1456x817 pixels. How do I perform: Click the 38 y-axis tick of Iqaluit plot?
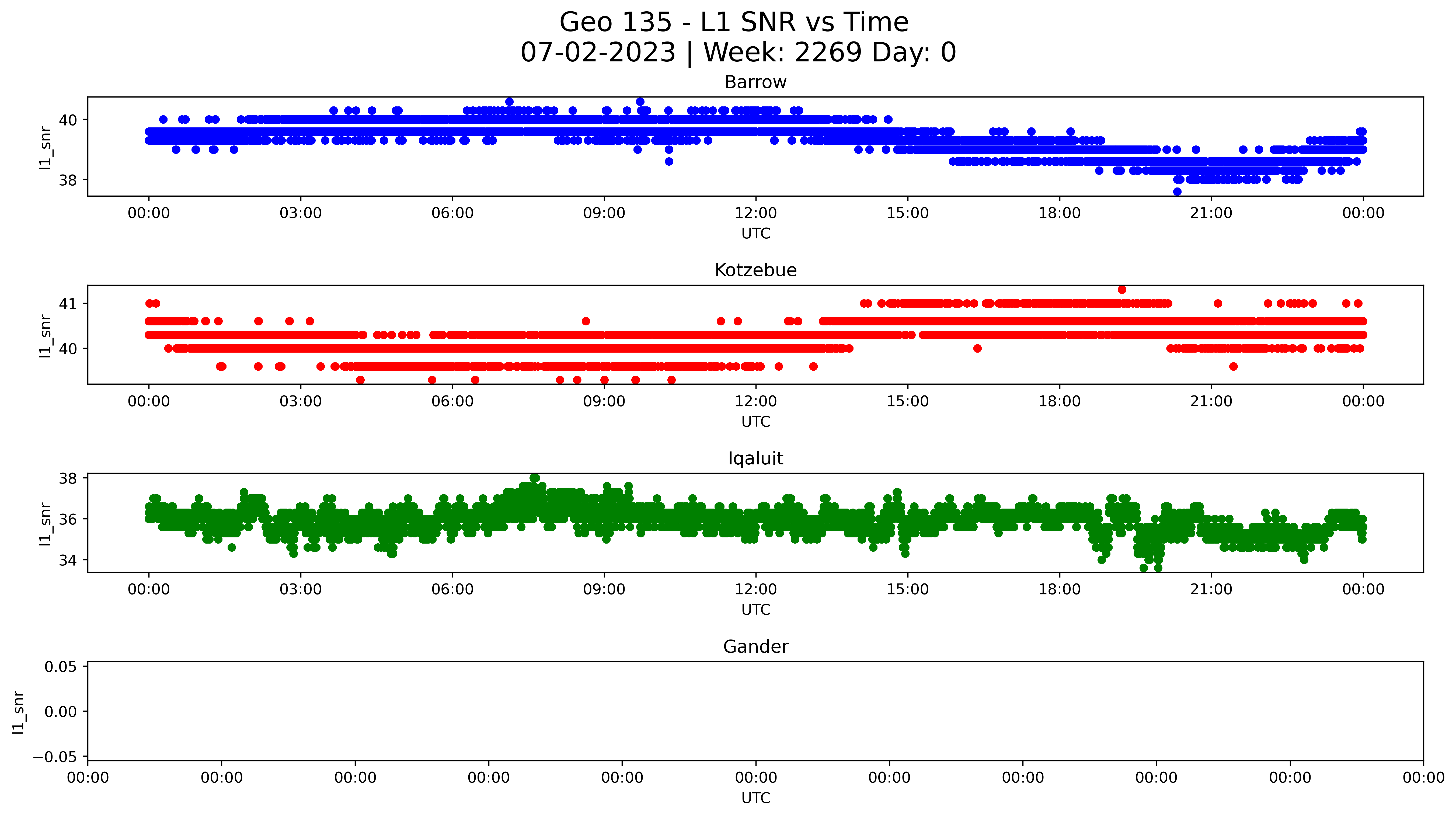pos(68,478)
